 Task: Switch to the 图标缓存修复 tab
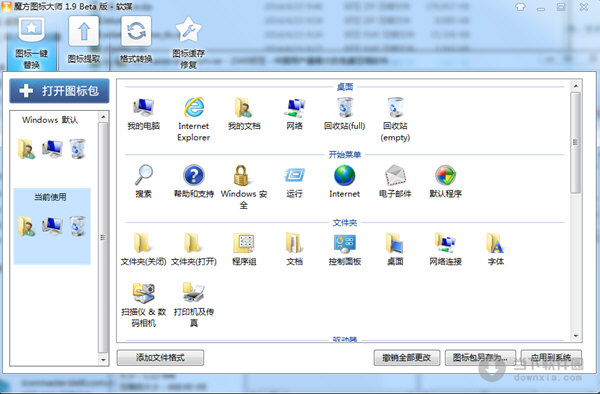[x=188, y=43]
